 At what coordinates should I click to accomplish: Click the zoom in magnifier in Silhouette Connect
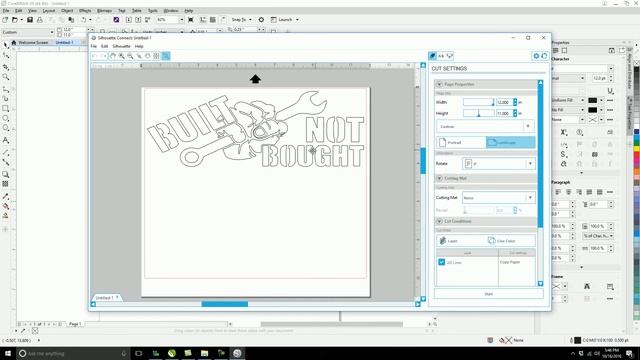(122, 56)
